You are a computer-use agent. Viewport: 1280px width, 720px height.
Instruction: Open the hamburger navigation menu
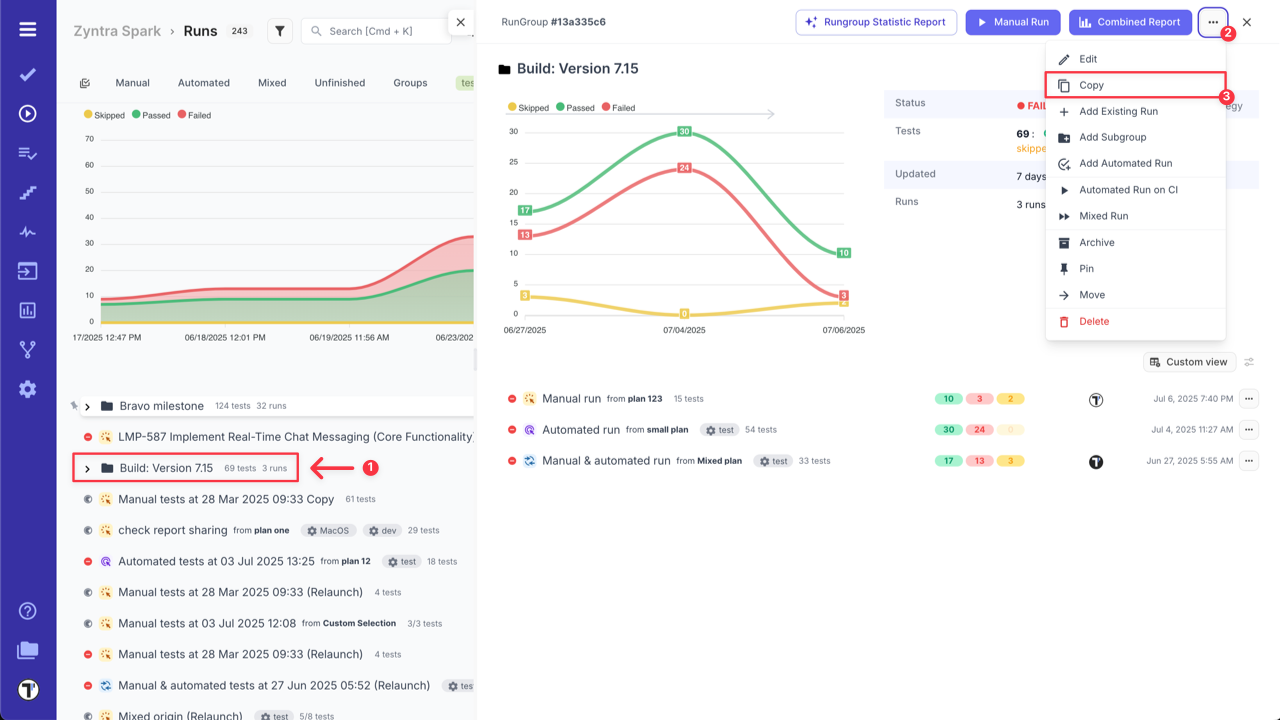(27, 27)
